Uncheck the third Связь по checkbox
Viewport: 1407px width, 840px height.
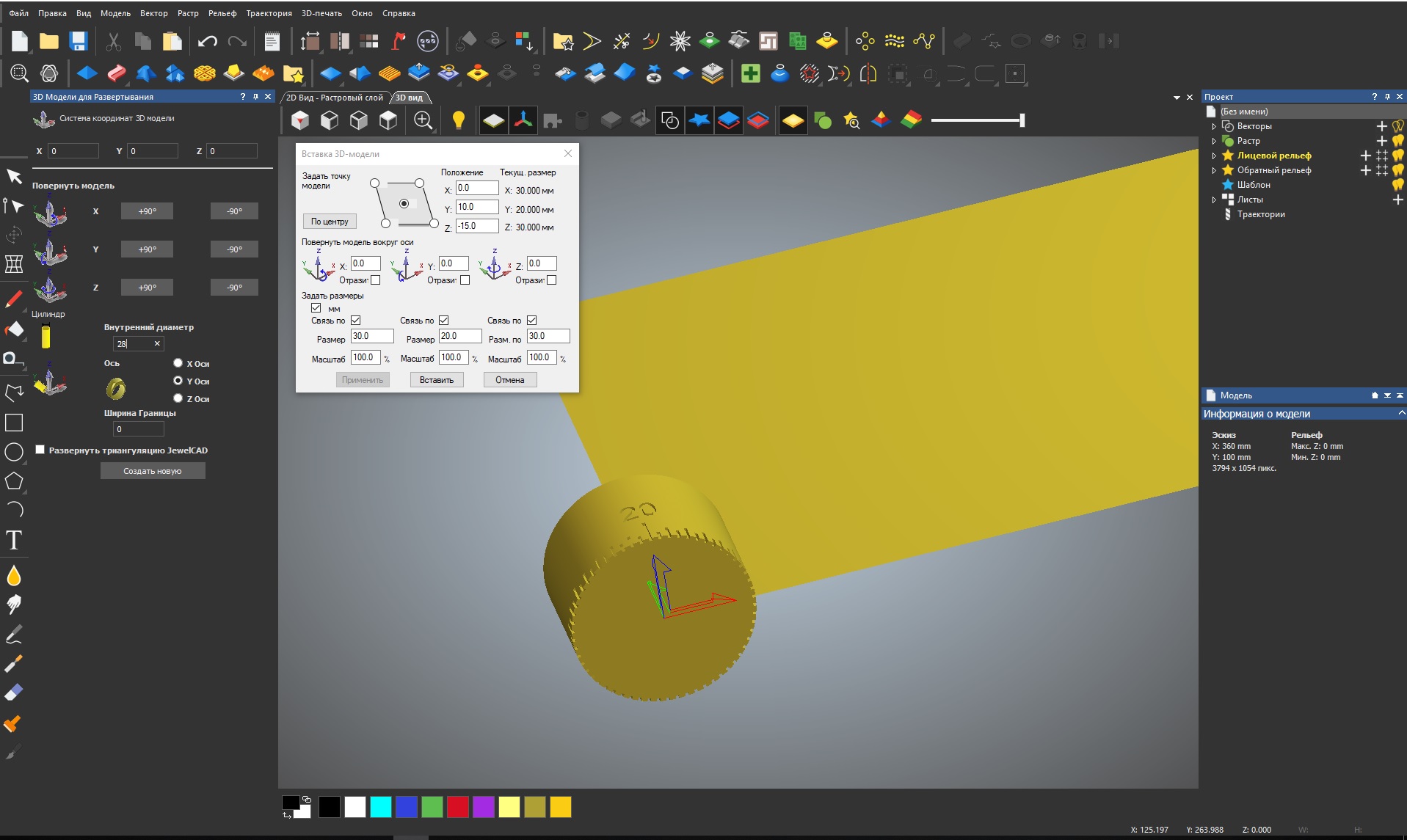pyautogui.click(x=532, y=321)
